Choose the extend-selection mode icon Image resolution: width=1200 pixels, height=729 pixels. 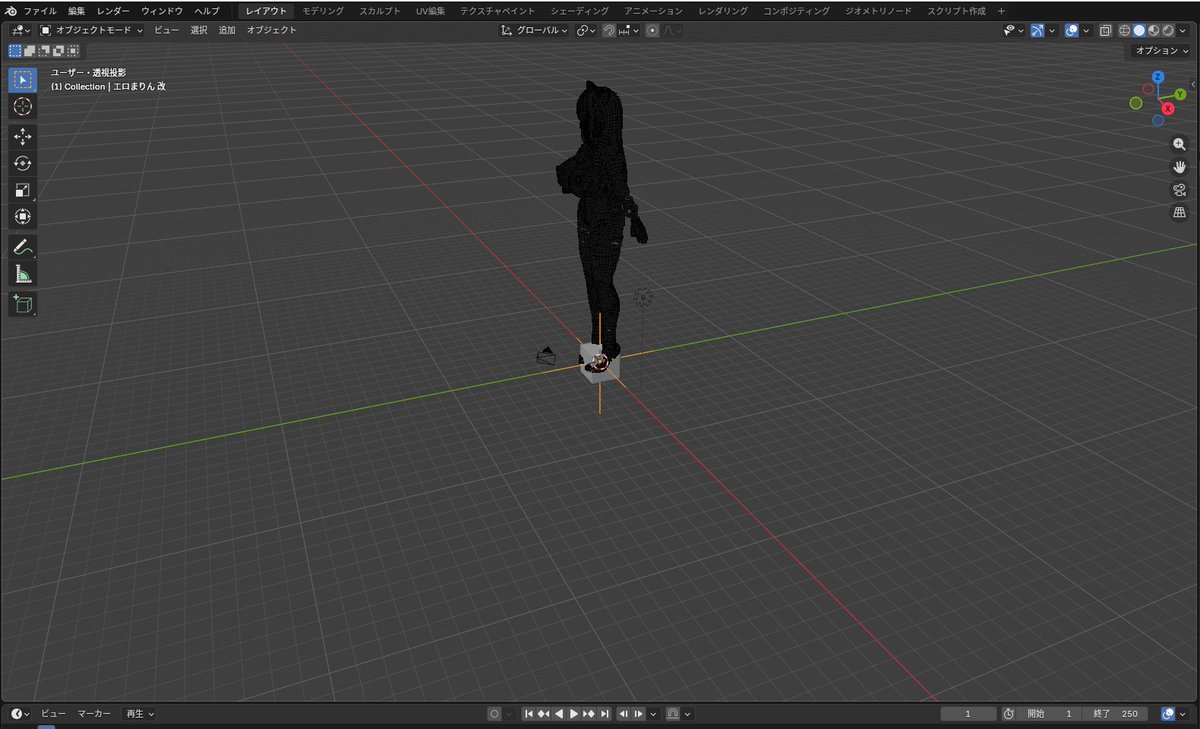point(30,50)
